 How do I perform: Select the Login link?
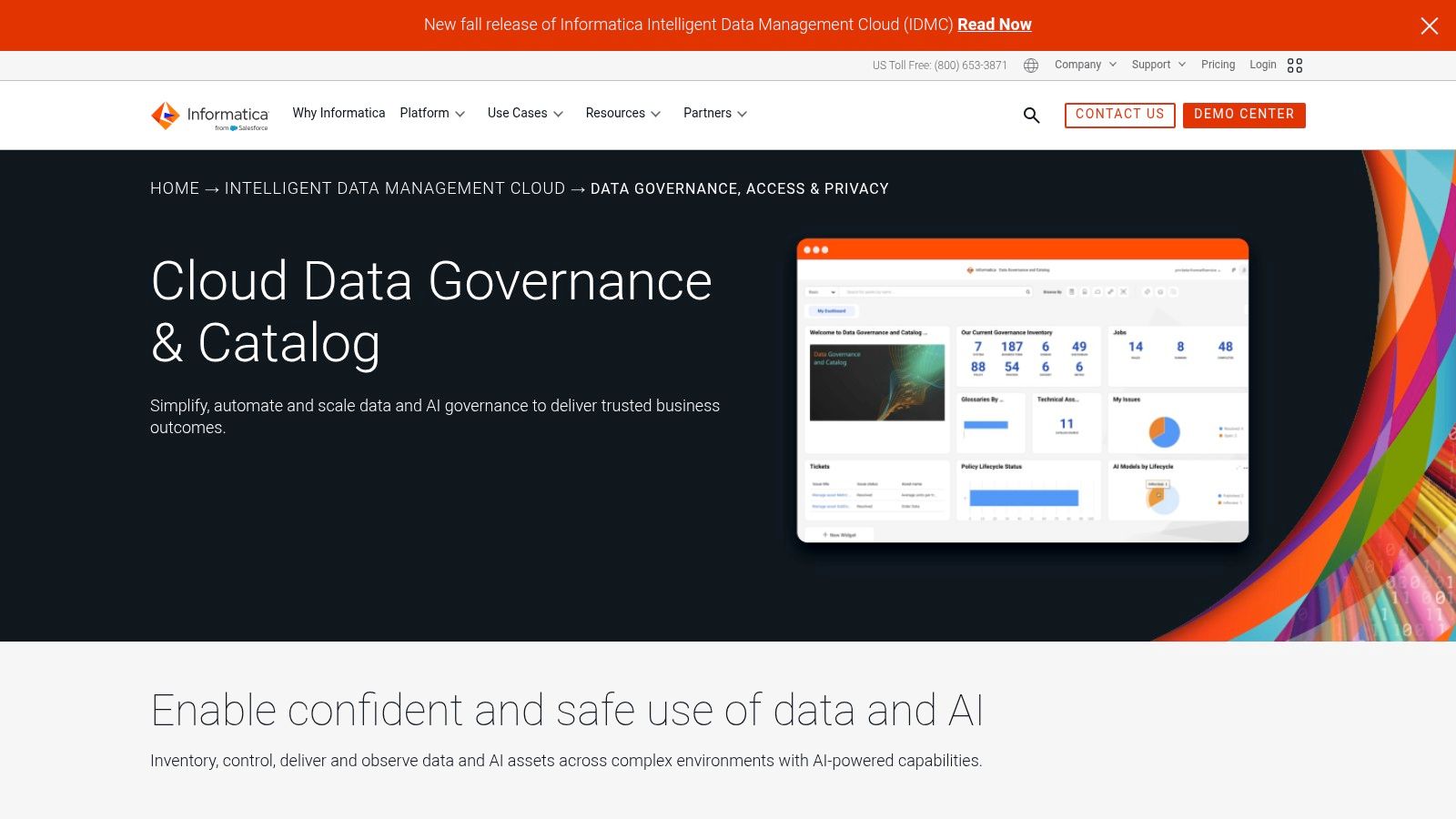[x=1263, y=65]
